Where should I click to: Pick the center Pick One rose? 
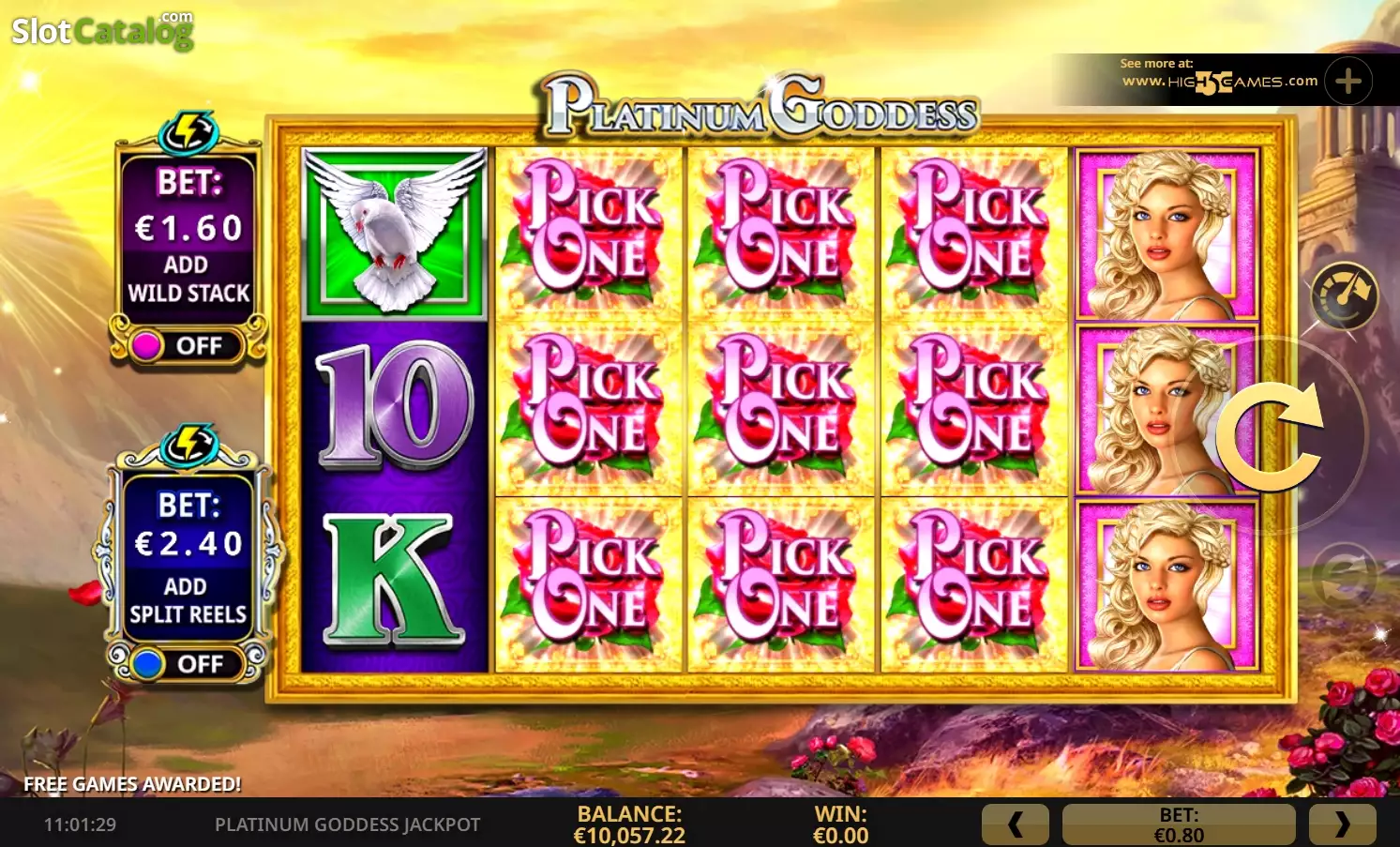[x=781, y=408]
